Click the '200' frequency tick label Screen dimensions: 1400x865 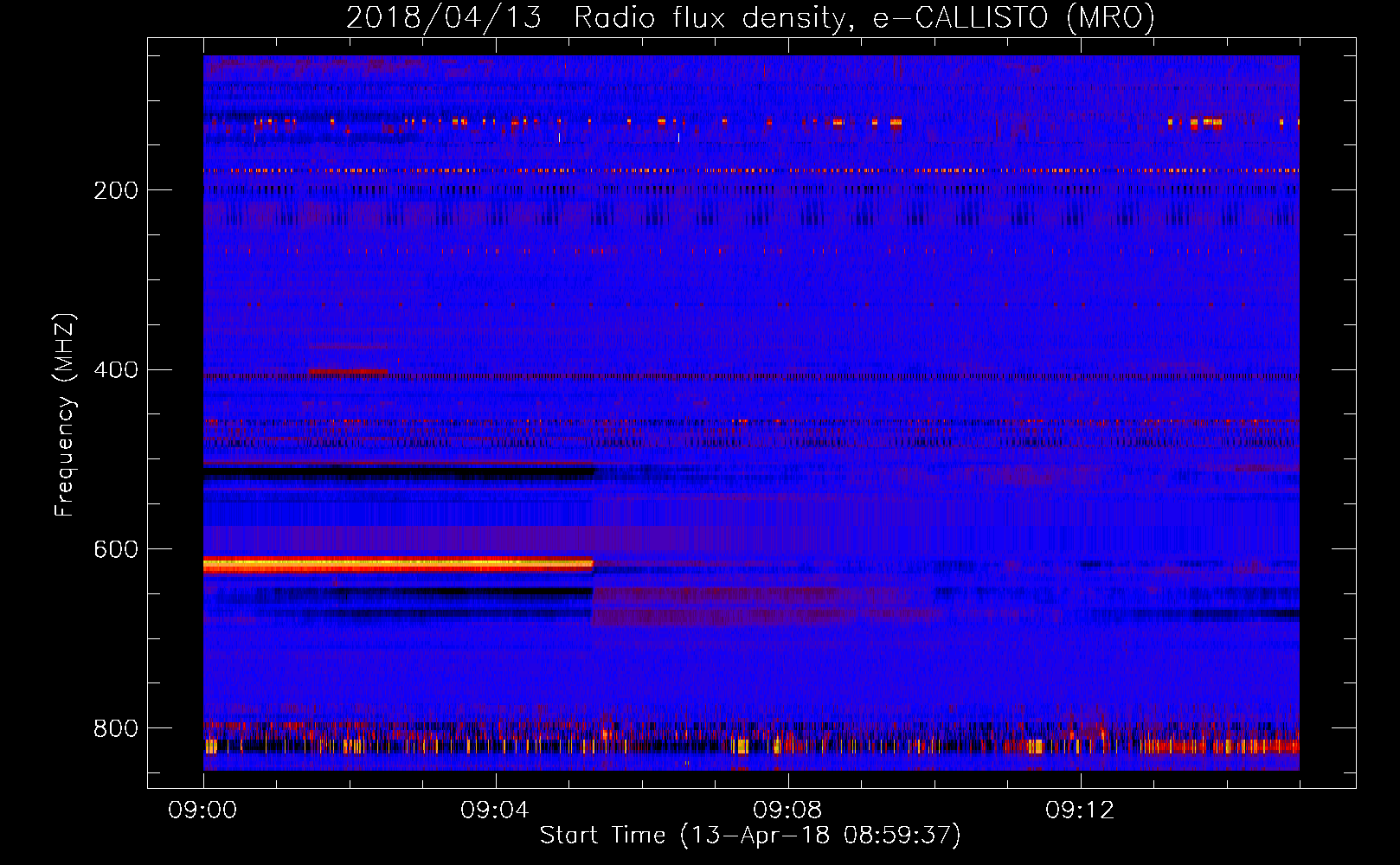point(116,190)
